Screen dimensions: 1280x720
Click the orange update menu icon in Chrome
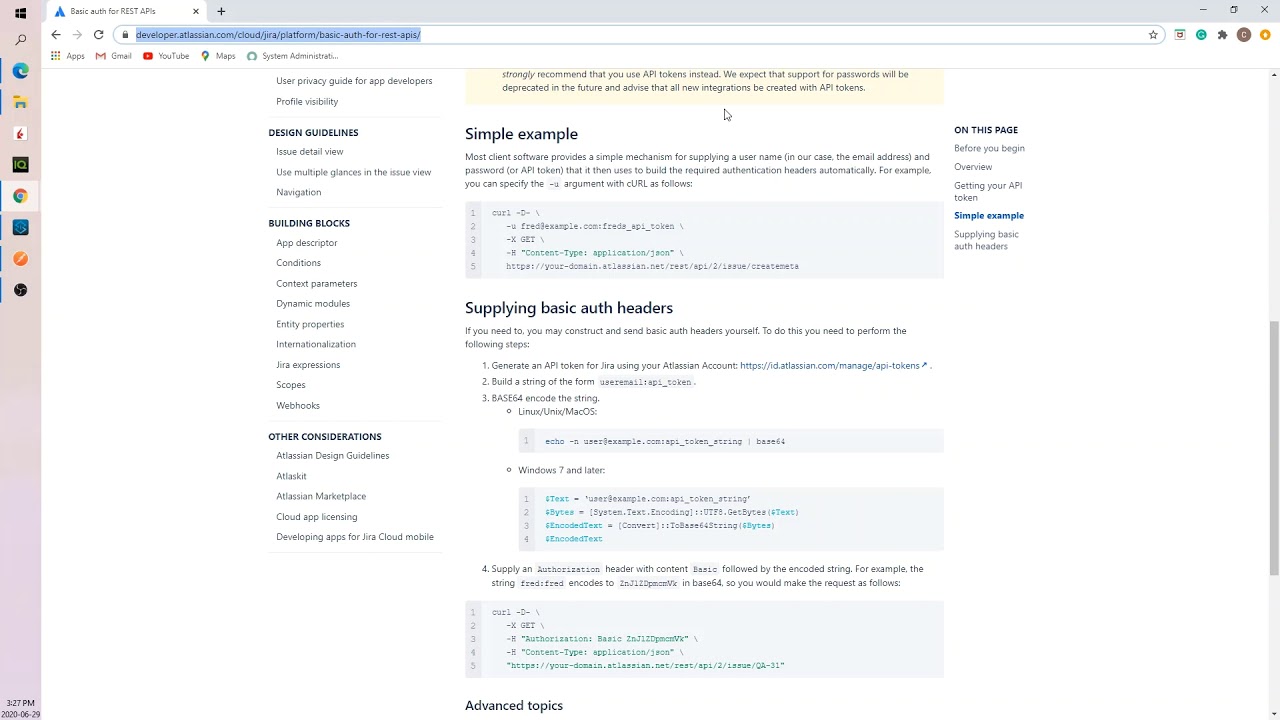coord(1265,34)
